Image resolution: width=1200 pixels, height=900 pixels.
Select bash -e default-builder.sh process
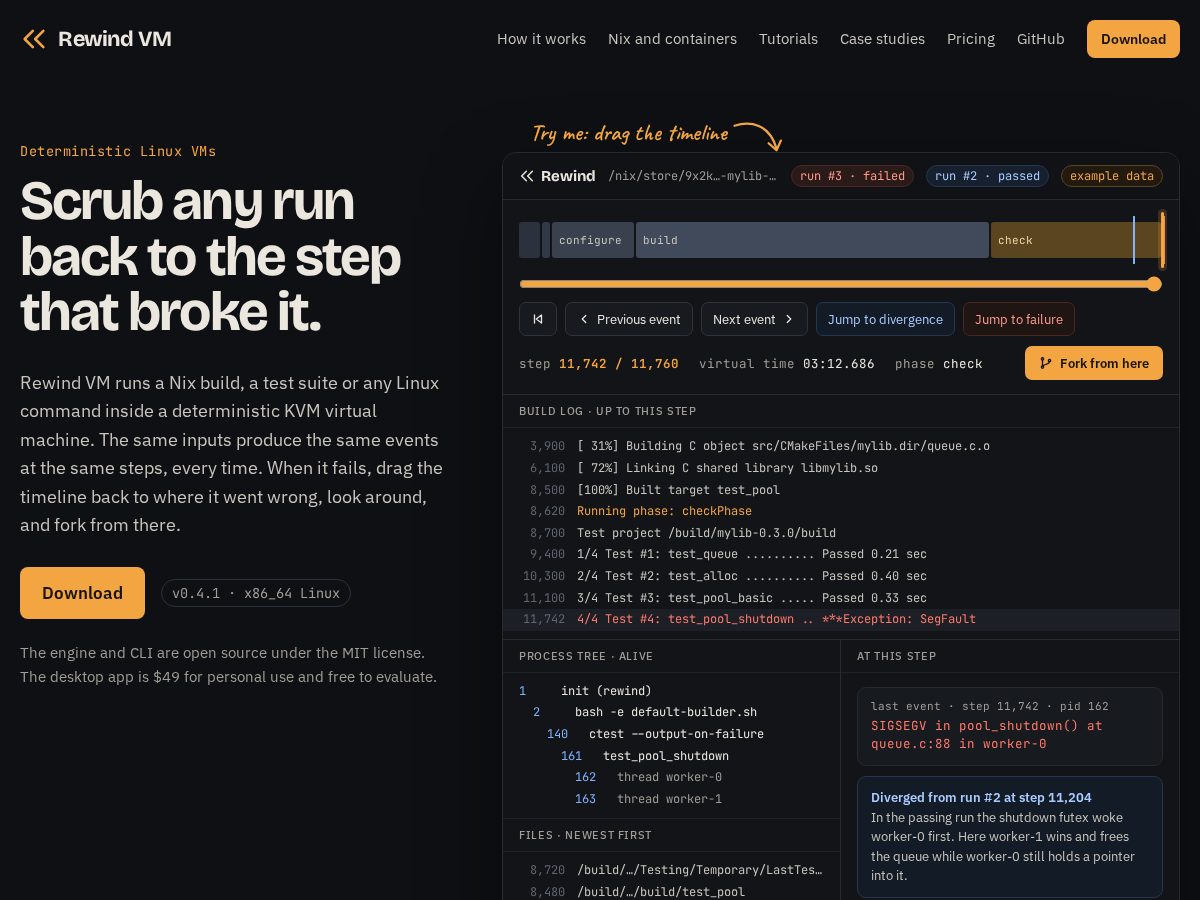click(671, 712)
